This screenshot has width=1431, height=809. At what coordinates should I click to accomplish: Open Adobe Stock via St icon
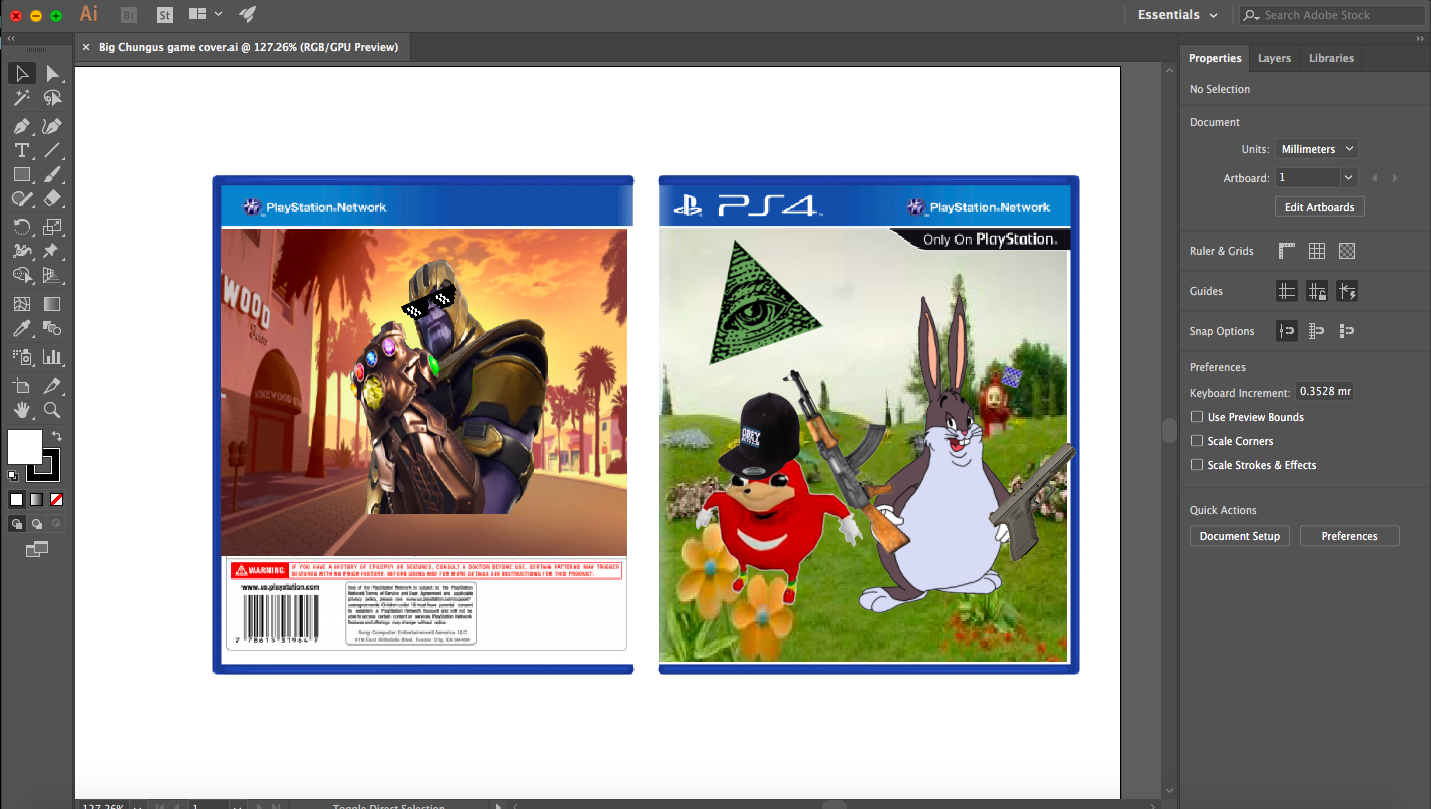[x=165, y=15]
